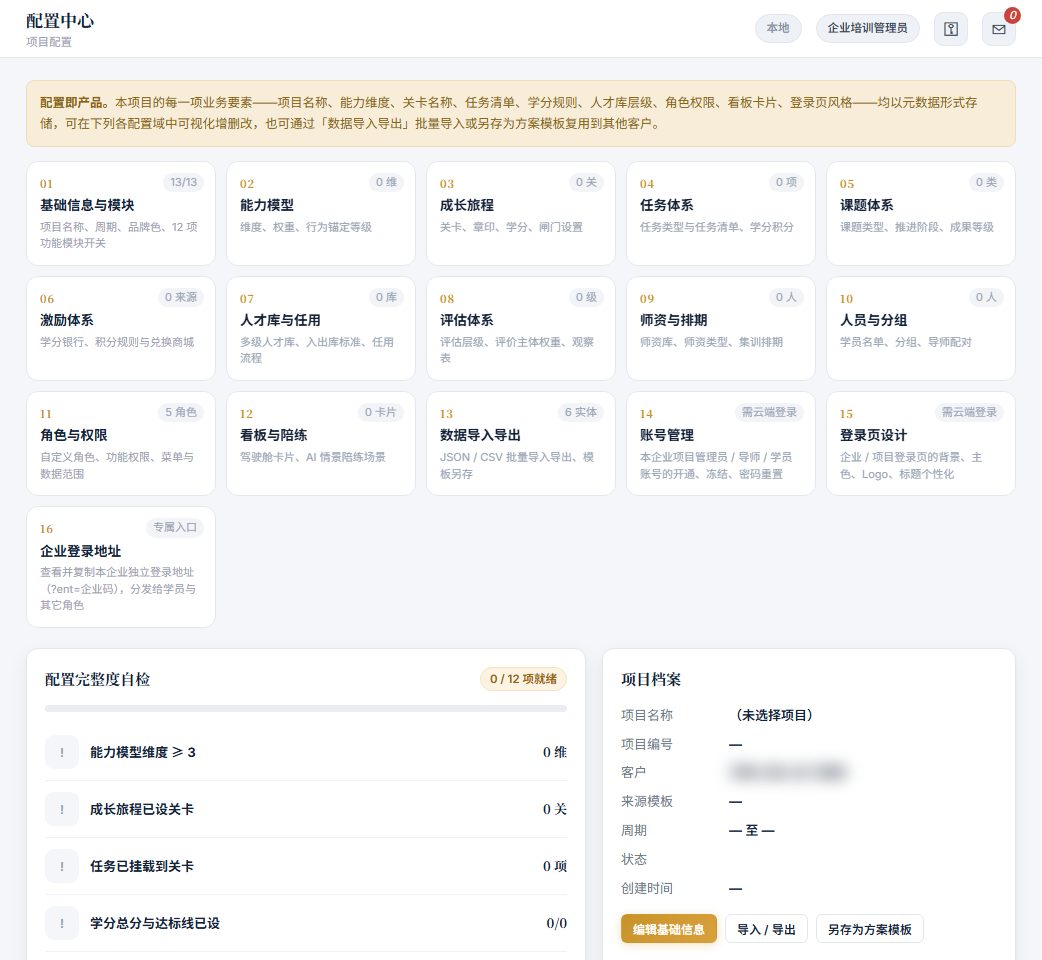
Task: Open the 师资与排期 card
Action: point(721,328)
